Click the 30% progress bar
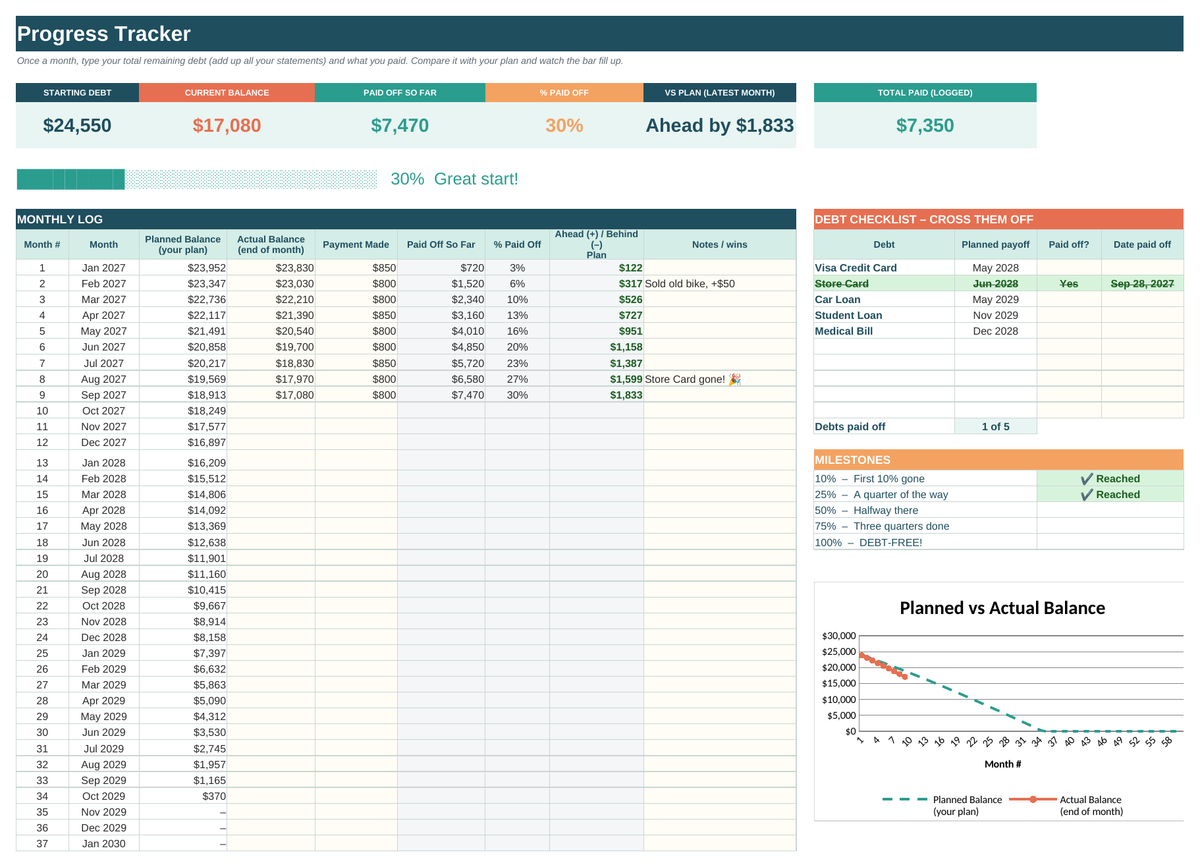 pos(197,179)
